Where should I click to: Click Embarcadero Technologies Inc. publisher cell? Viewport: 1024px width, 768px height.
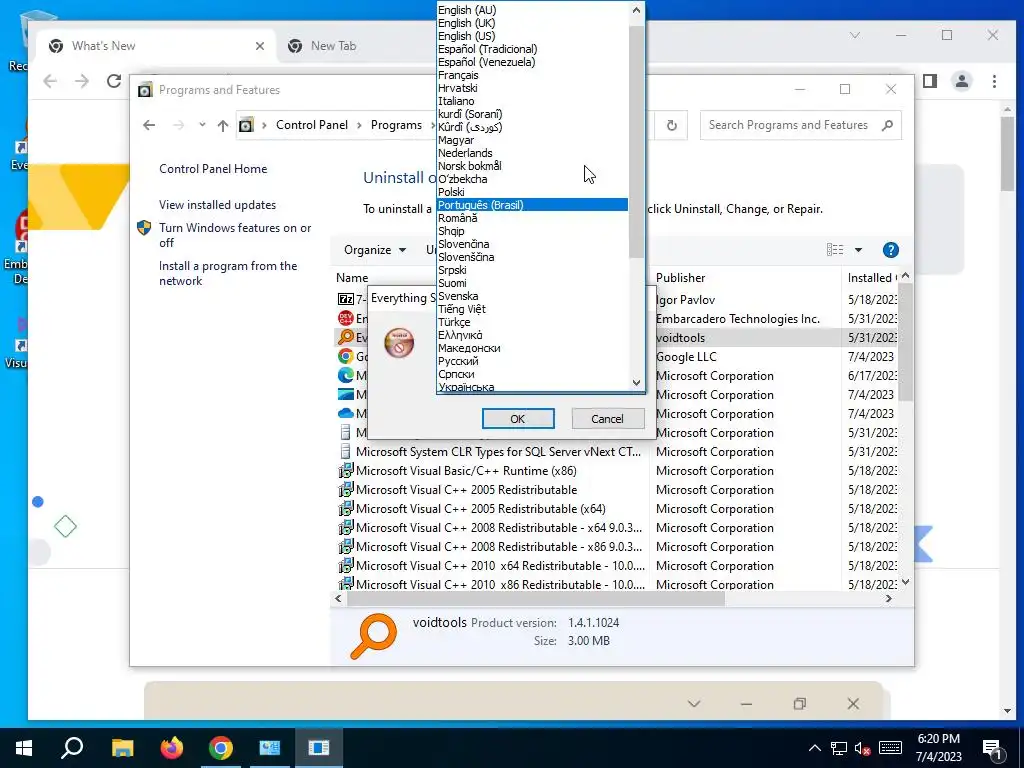737,319
